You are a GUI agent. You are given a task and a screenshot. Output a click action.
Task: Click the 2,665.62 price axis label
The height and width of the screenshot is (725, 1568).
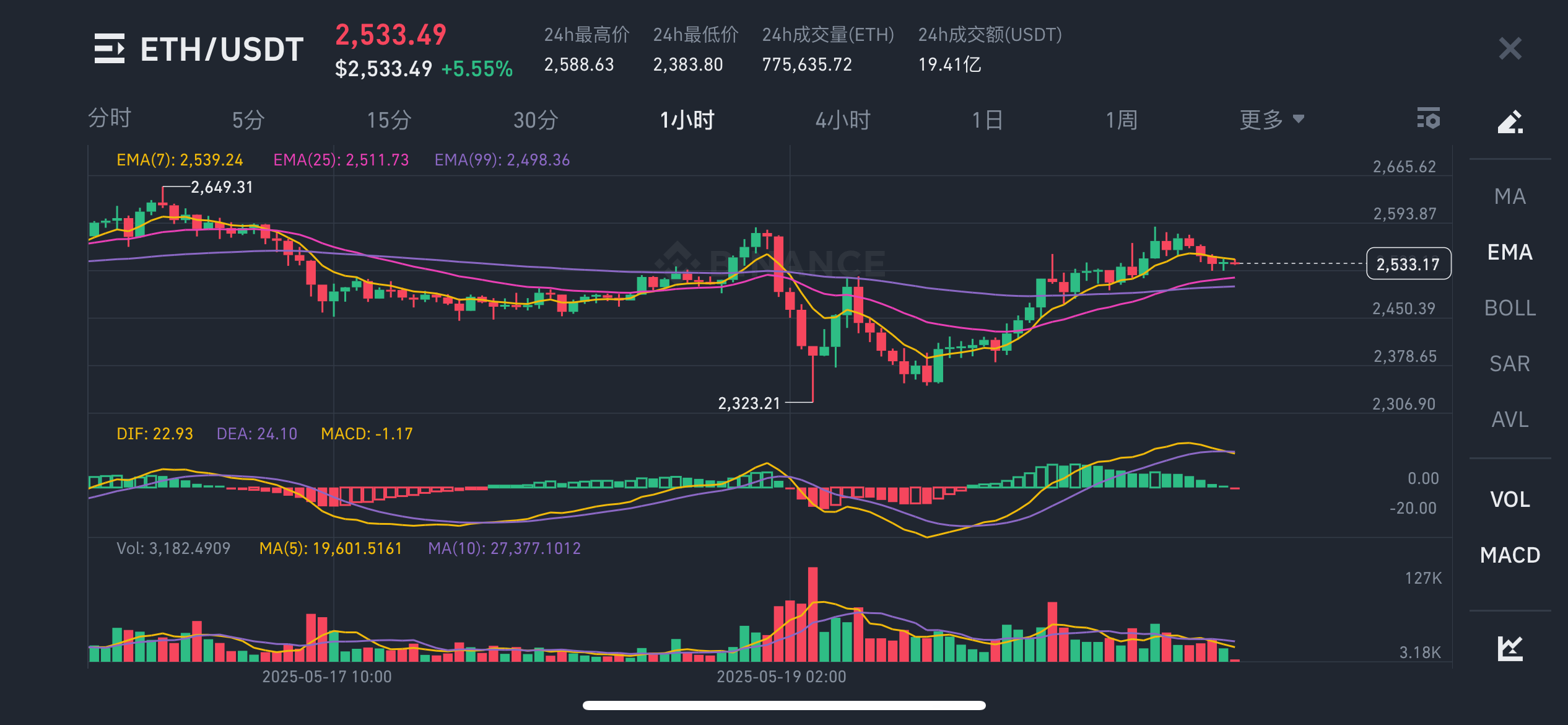(1405, 167)
